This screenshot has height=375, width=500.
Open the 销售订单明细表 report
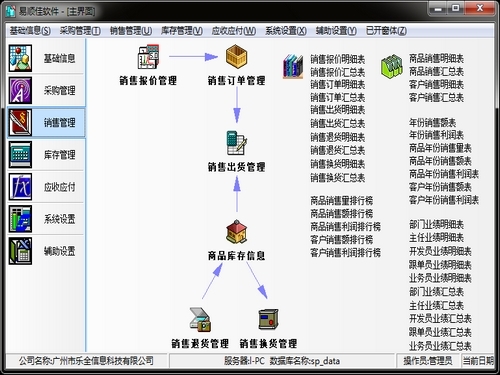pyautogui.click(x=337, y=84)
